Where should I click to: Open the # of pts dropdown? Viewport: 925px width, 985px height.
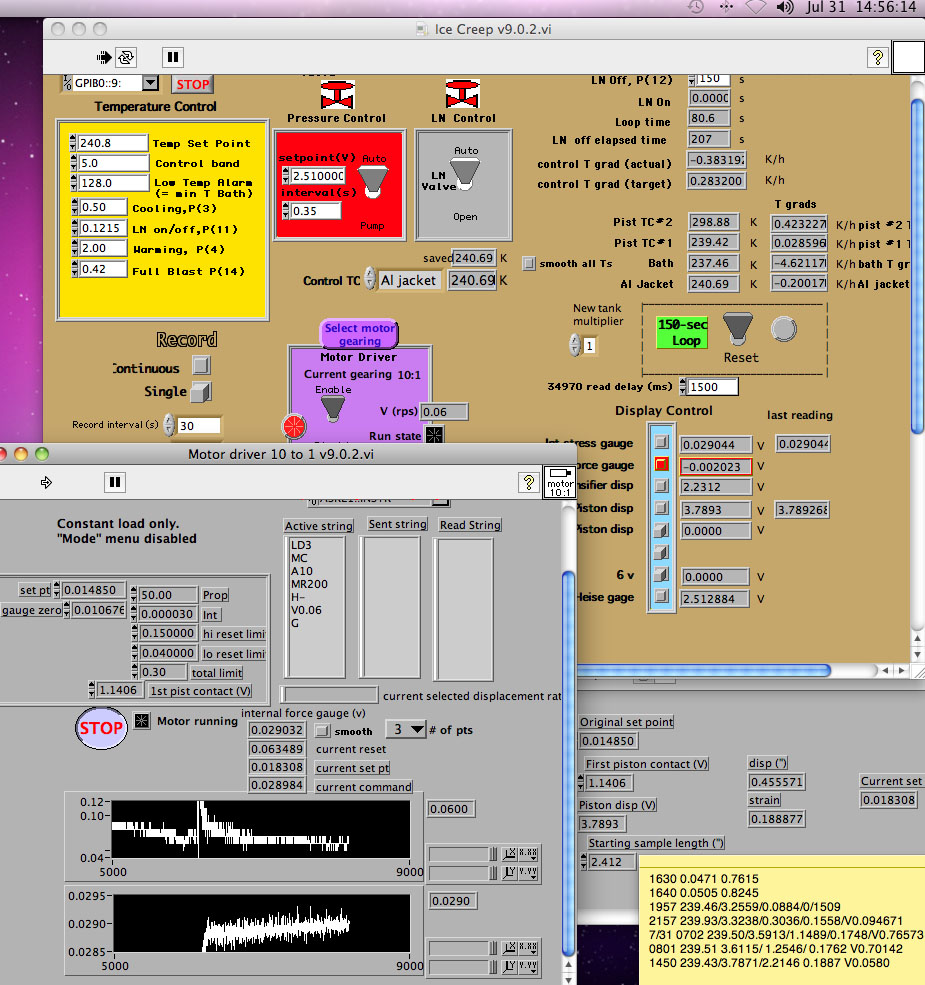(406, 730)
